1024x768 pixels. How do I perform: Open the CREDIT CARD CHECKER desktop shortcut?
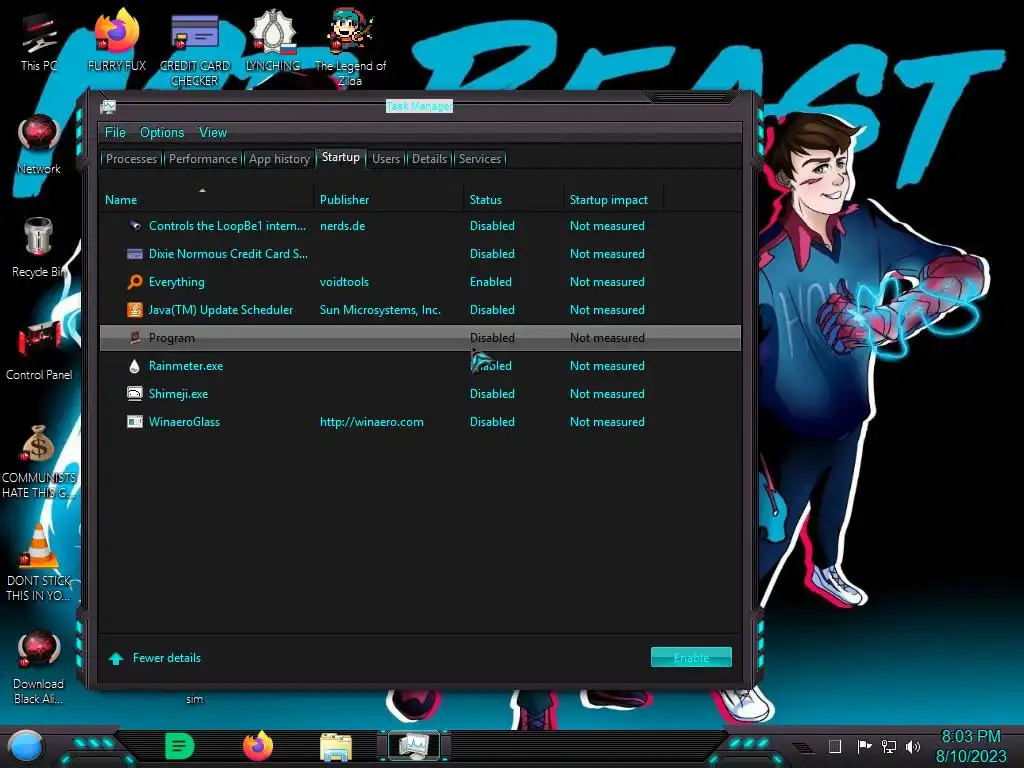[195, 49]
